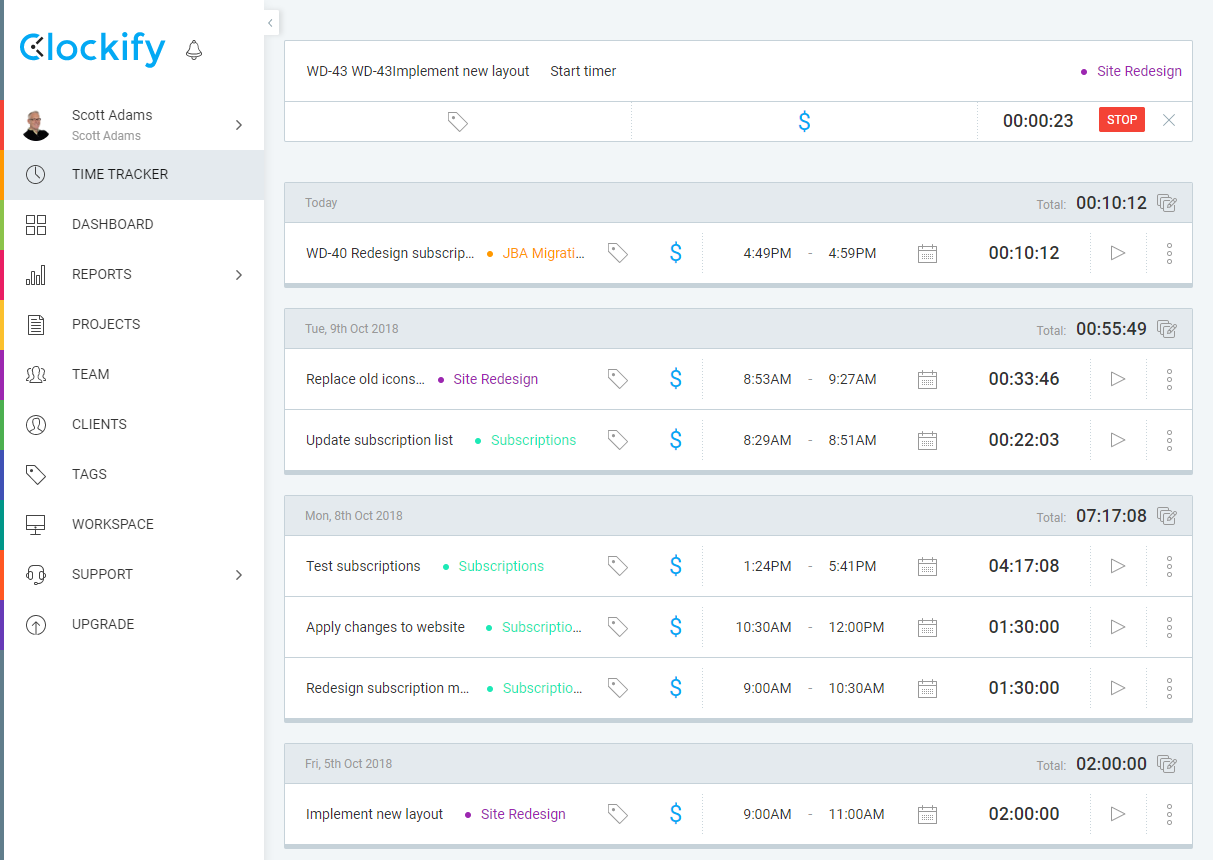Toggle billable on Redesign subscription 9:00AM entry
The width and height of the screenshot is (1213, 860).
[x=676, y=688]
